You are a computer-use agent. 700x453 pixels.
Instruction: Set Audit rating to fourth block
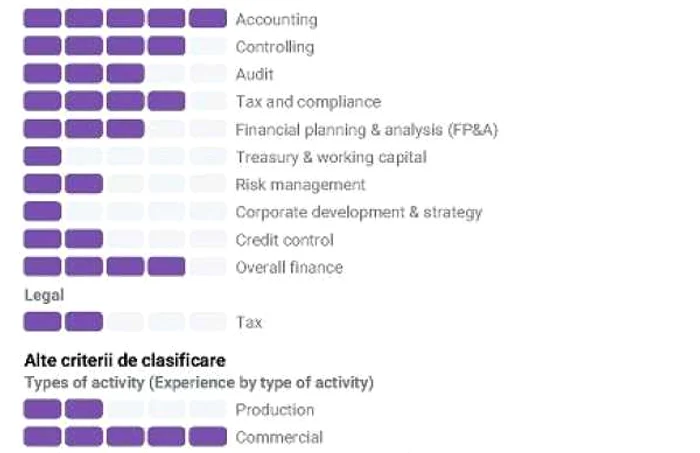[167, 74]
